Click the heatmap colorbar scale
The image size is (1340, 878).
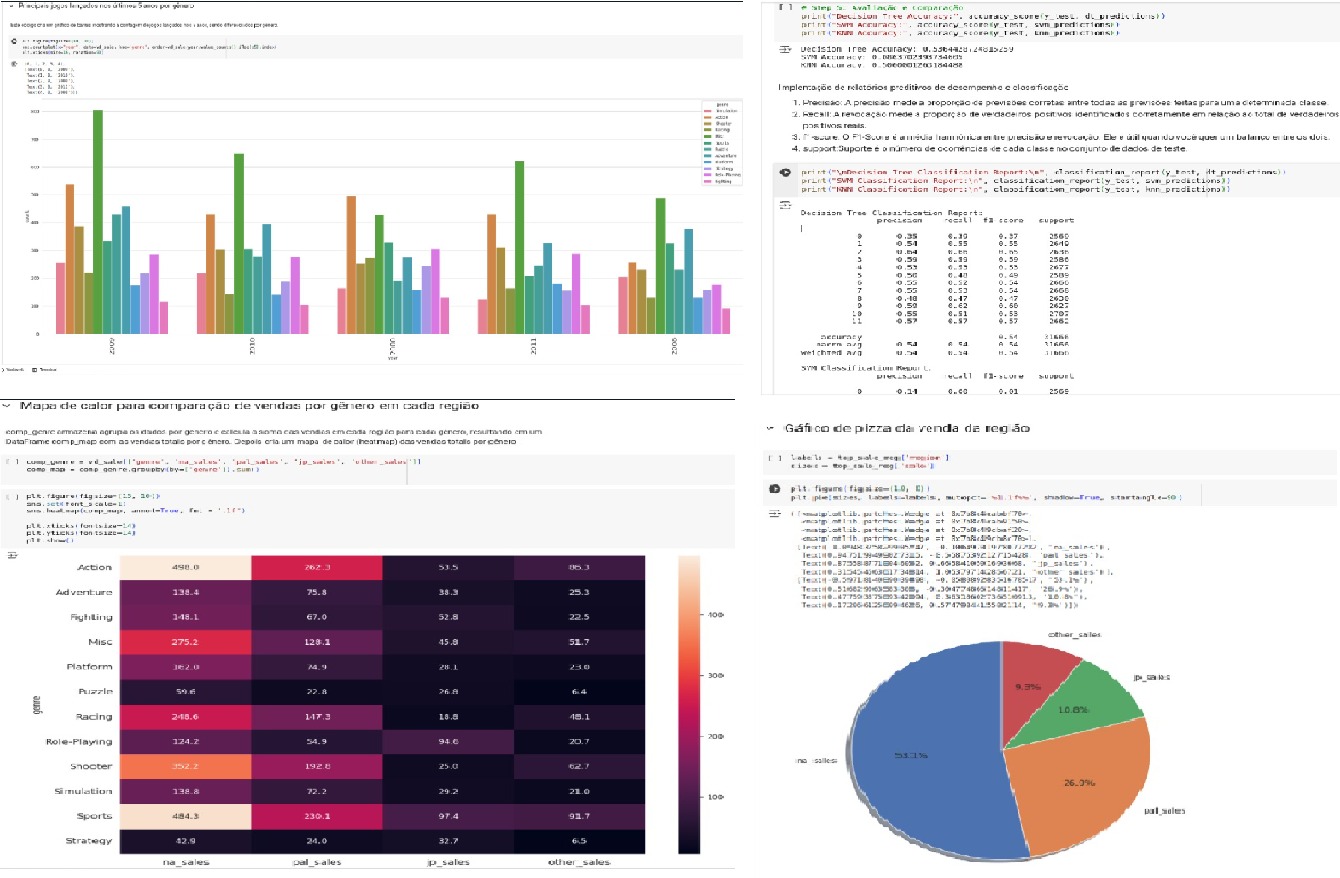tap(688, 700)
